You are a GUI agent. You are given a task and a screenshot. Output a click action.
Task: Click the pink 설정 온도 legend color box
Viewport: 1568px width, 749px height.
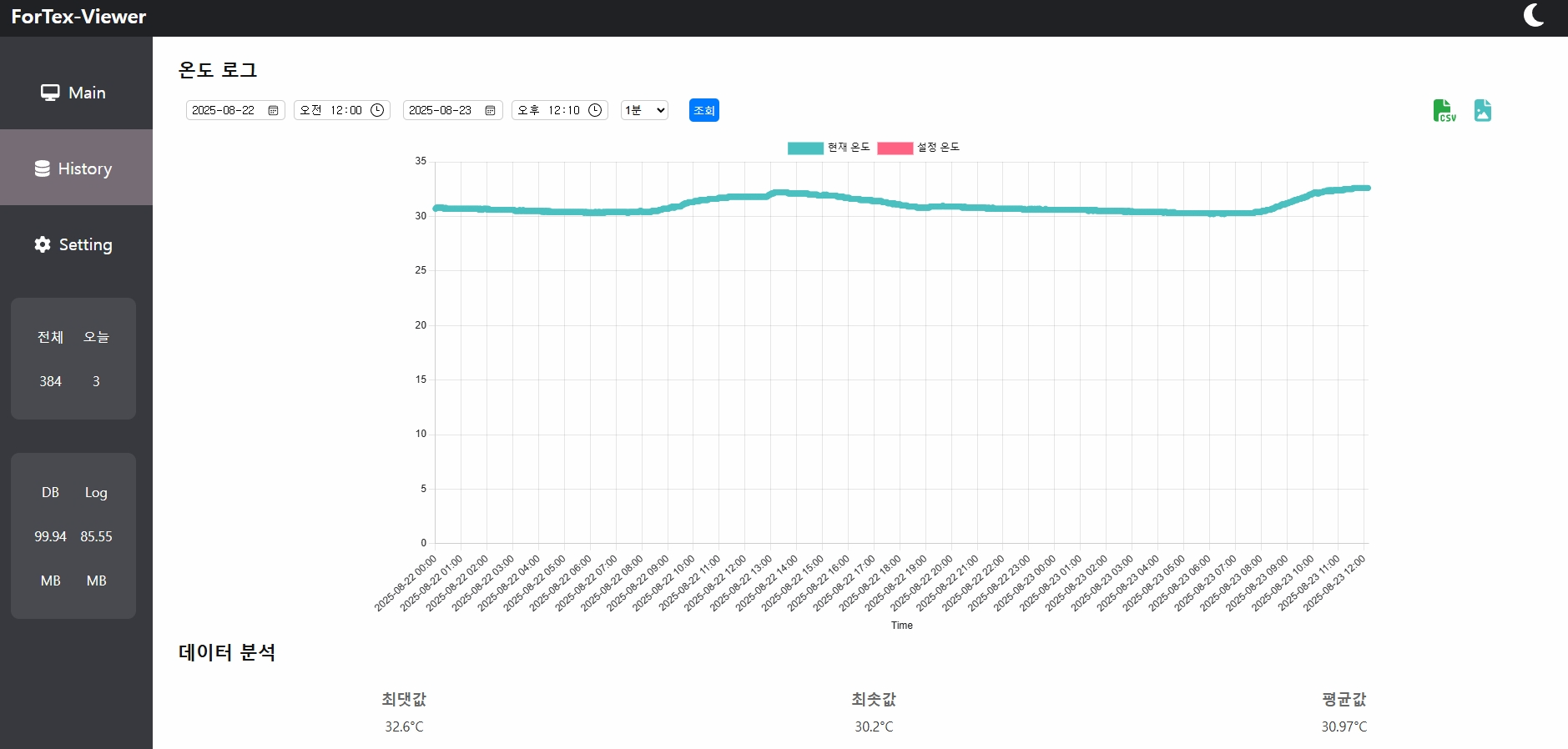click(x=895, y=148)
